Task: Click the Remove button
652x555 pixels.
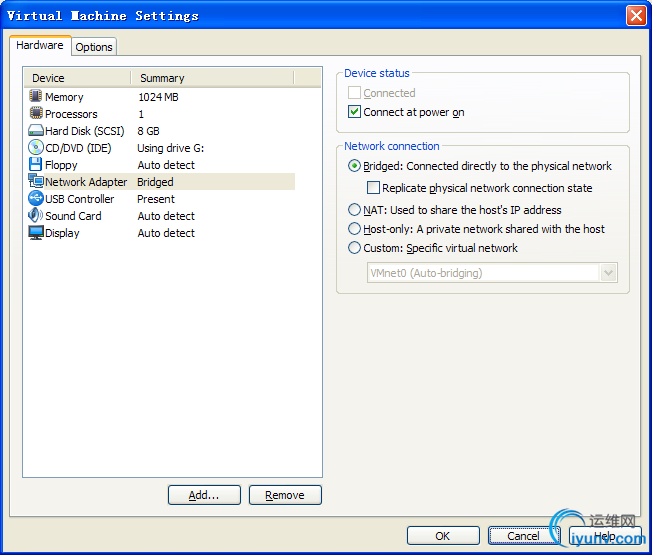Action: click(x=285, y=495)
